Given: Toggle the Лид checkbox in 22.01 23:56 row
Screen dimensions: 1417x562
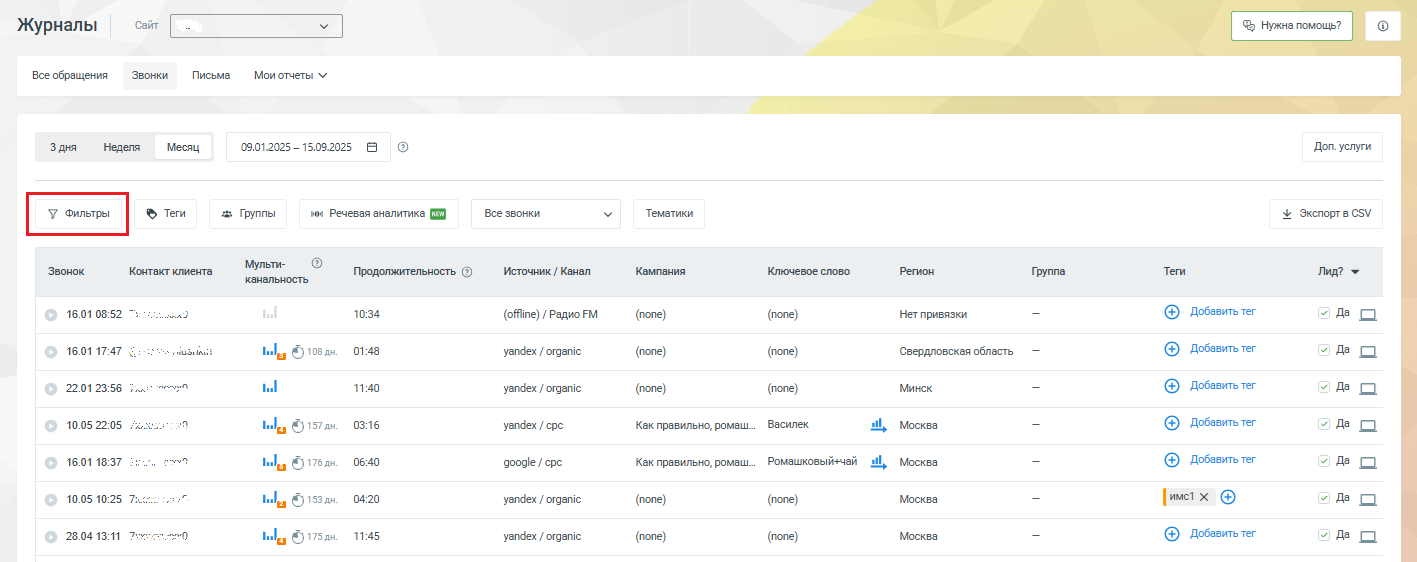Looking at the screenshot, I should pyautogui.click(x=1324, y=387).
